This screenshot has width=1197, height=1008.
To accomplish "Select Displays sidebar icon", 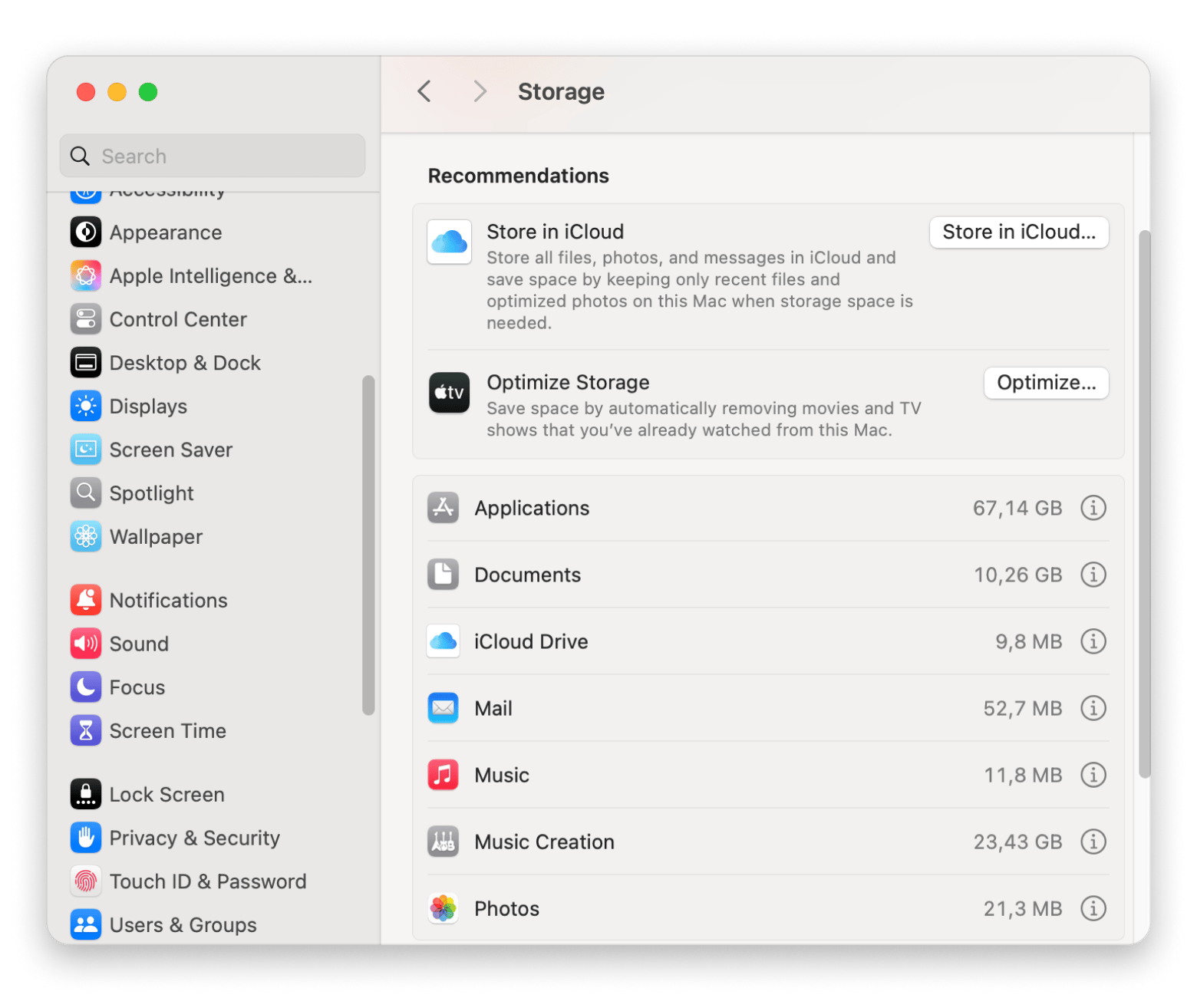I will [x=86, y=407].
